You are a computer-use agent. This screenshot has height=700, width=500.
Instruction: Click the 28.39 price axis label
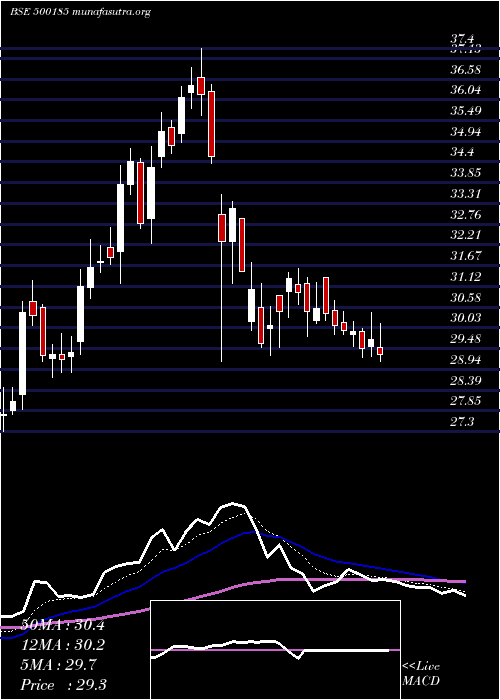pyautogui.click(x=466, y=380)
